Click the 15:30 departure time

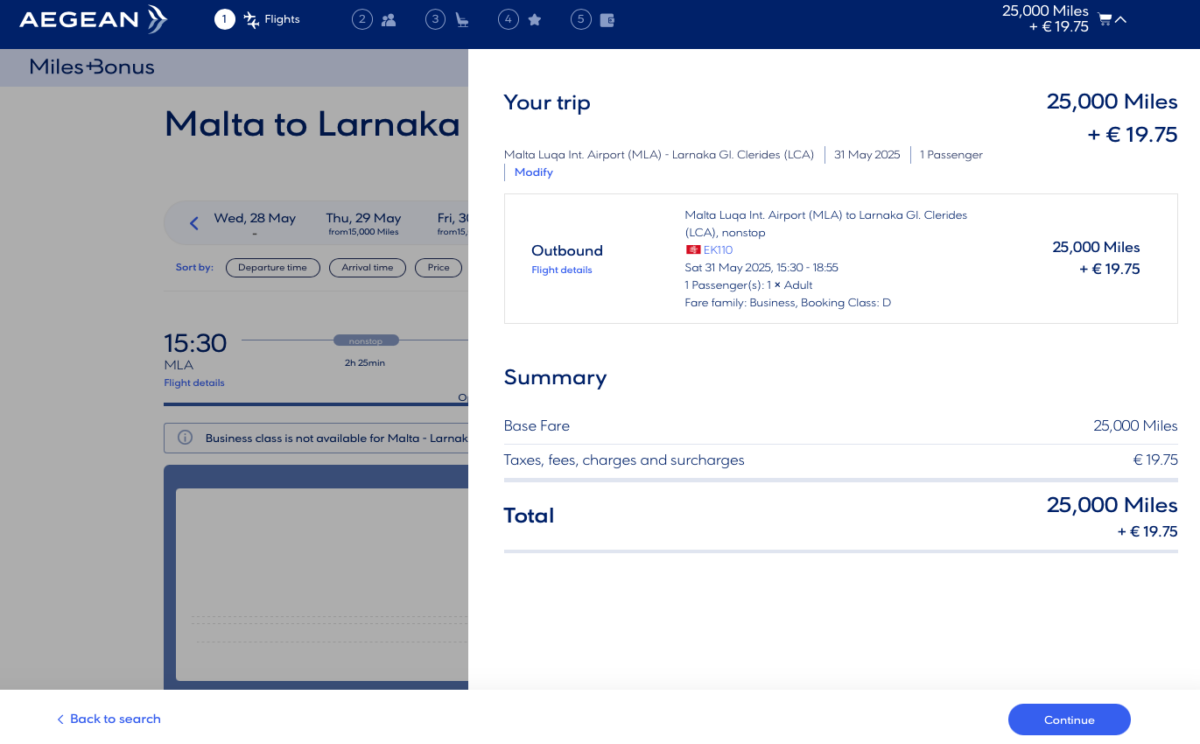(x=195, y=343)
